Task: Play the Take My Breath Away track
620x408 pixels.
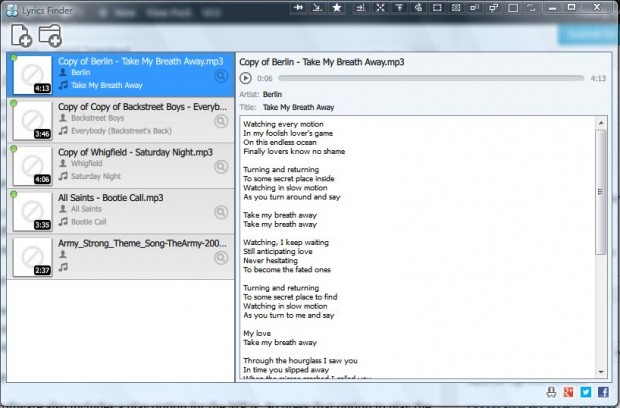Action: [x=246, y=77]
